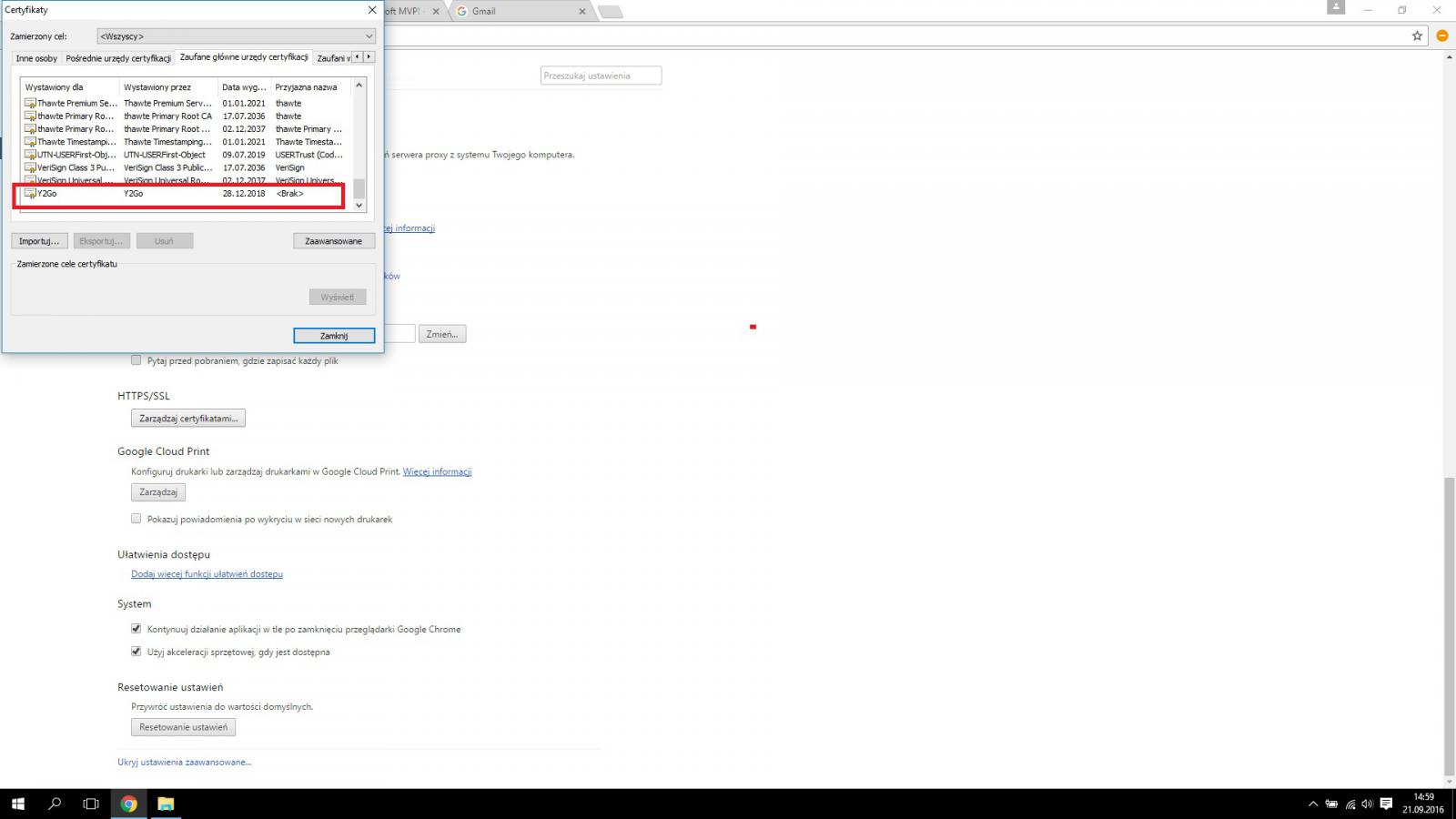Click Chrome icon on taskbar
The height and width of the screenshot is (819, 1456).
click(x=129, y=804)
